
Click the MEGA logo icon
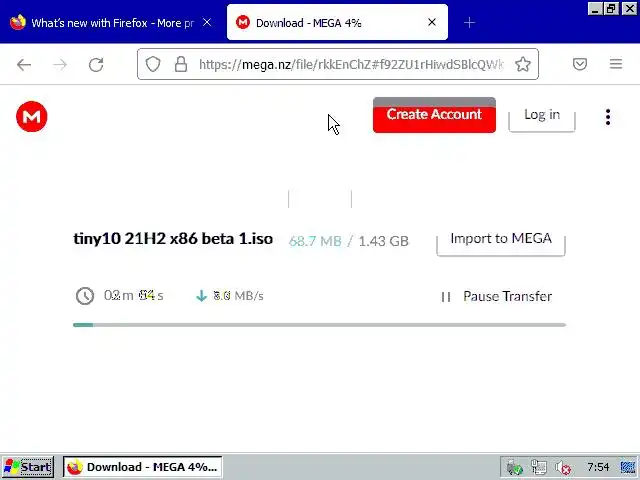(32, 117)
